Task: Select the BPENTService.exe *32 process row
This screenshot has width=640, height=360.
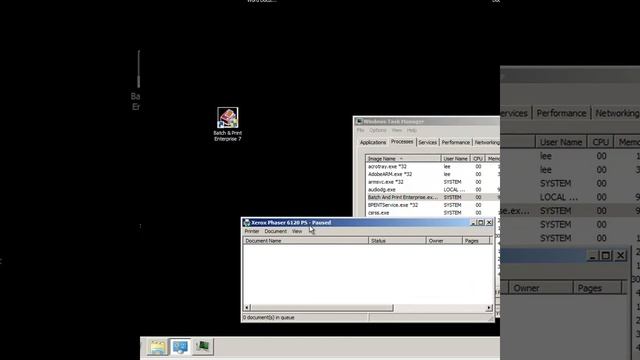Action: coord(433,205)
